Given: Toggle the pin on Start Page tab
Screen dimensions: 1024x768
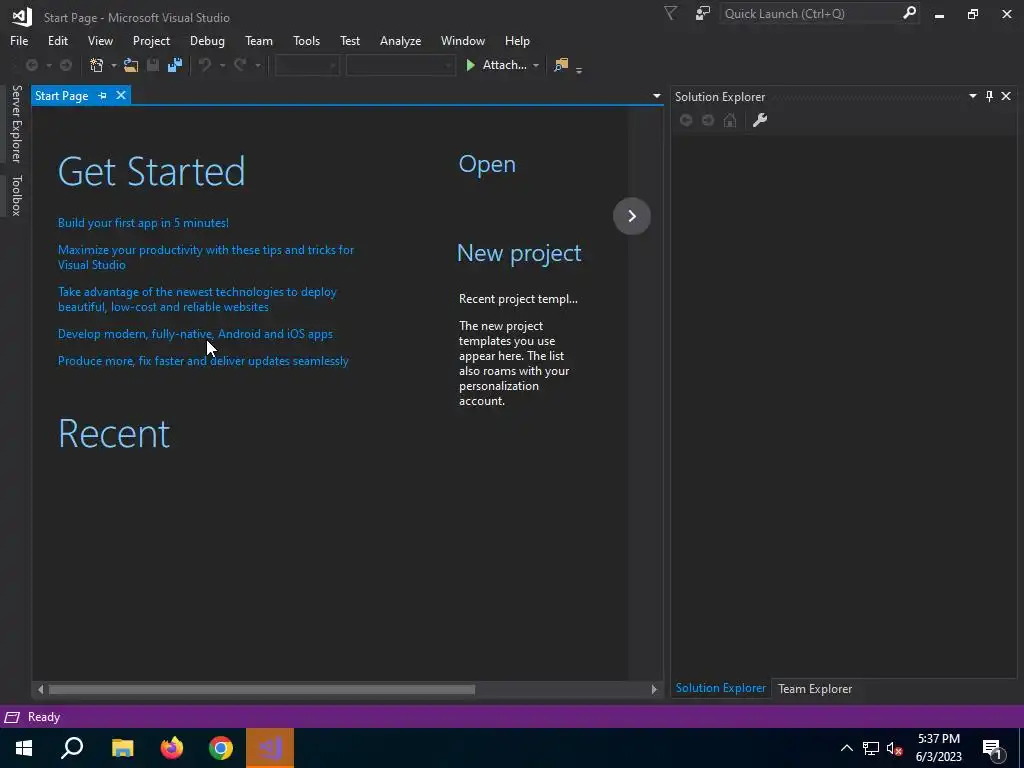Looking at the screenshot, I should [x=102, y=95].
